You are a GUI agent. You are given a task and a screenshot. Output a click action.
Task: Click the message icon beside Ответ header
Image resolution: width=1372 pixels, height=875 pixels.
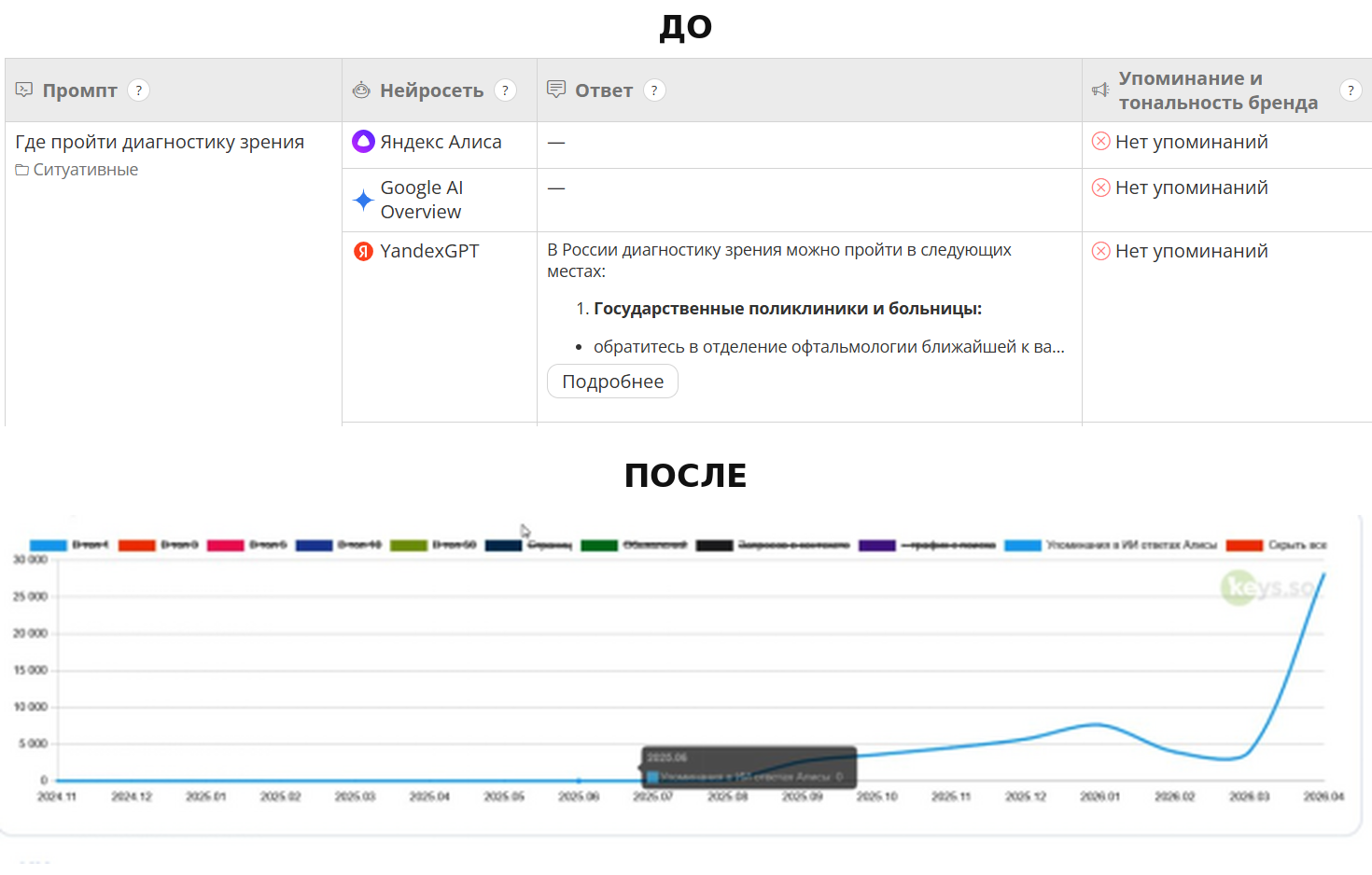click(x=556, y=90)
